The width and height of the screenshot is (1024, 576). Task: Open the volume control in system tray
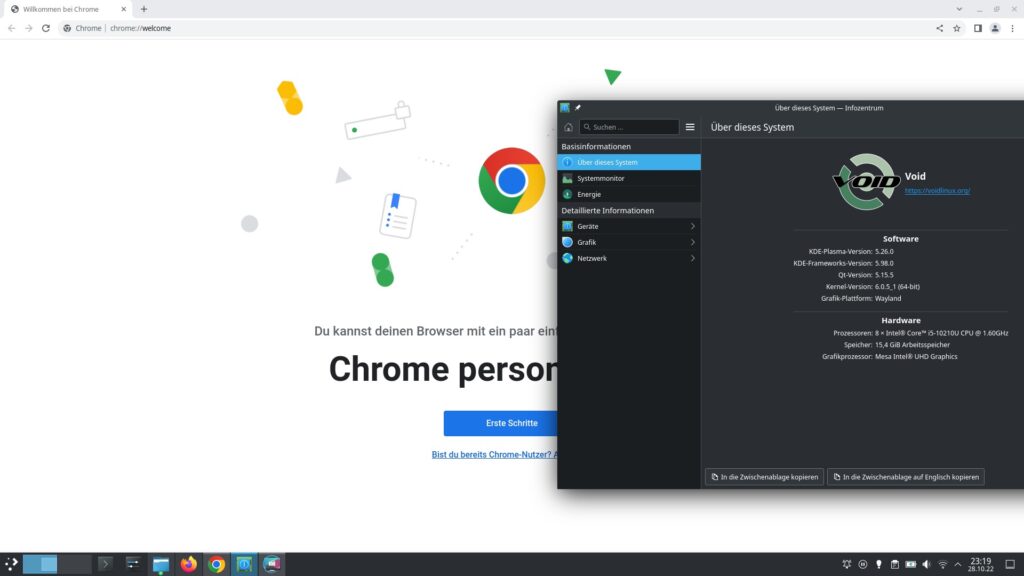click(x=927, y=564)
